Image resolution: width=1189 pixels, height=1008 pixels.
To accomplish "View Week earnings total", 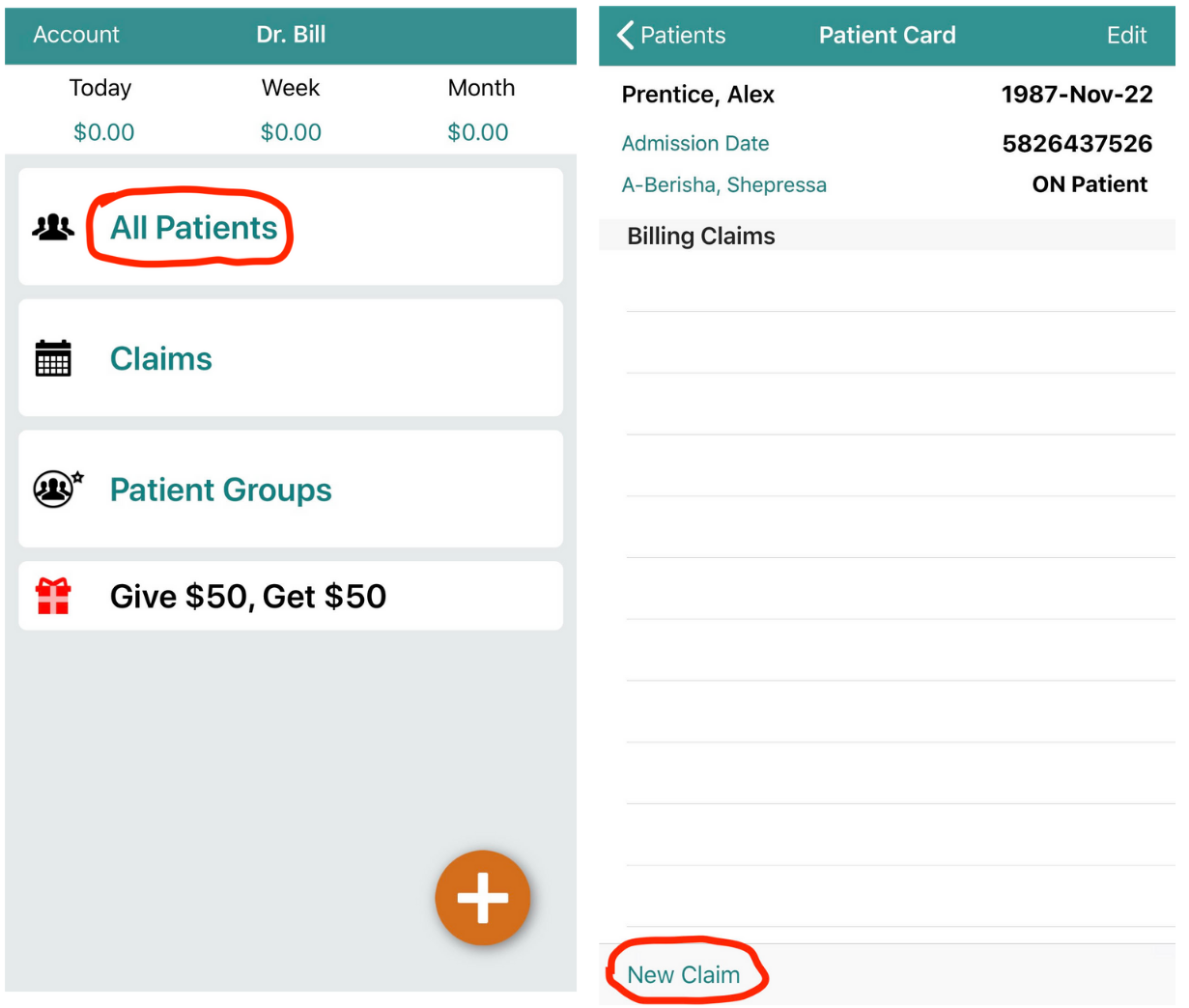I will click(x=291, y=132).
